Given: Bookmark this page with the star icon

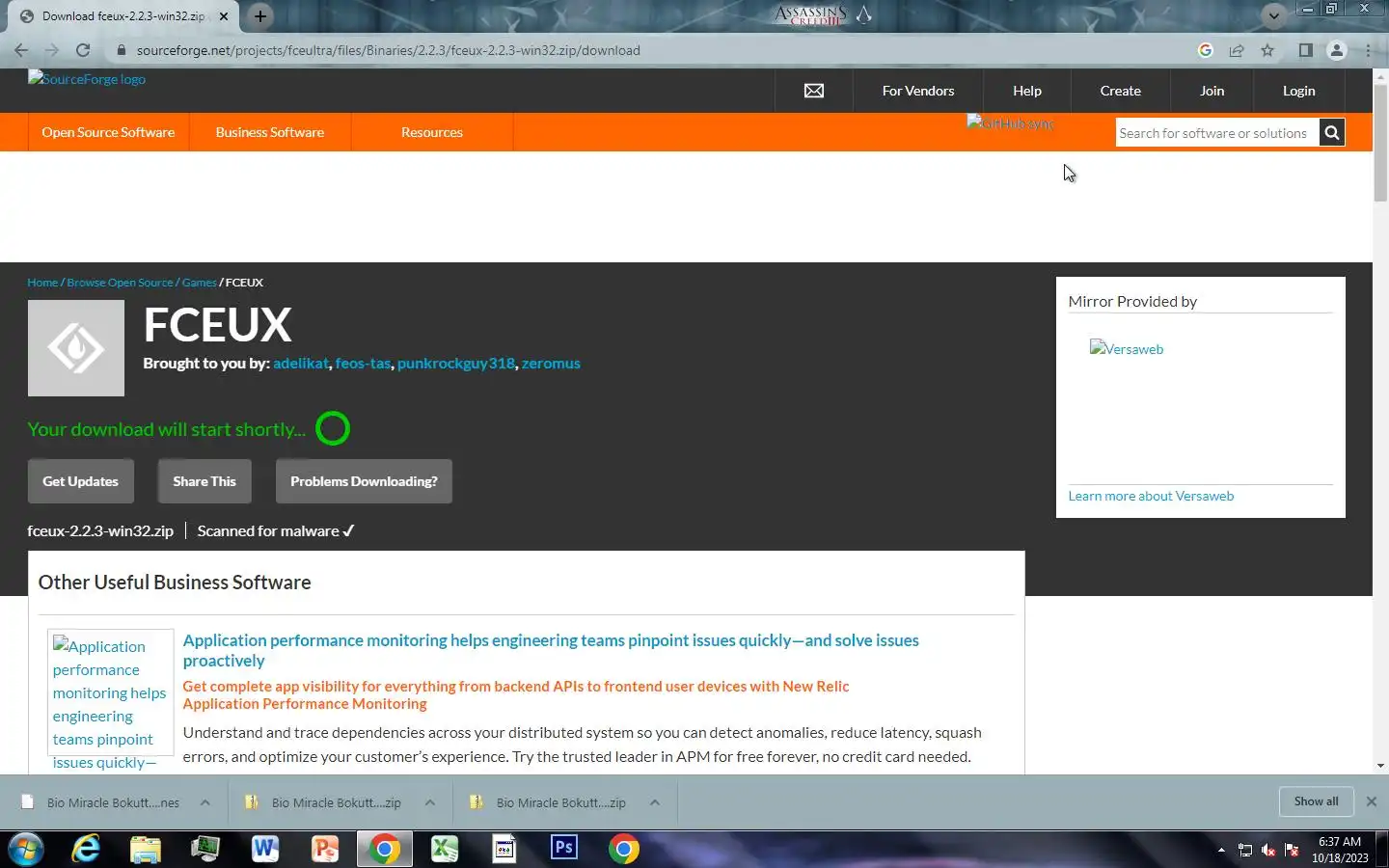Looking at the screenshot, I should pyautogui.click(x=1267, y=50).
